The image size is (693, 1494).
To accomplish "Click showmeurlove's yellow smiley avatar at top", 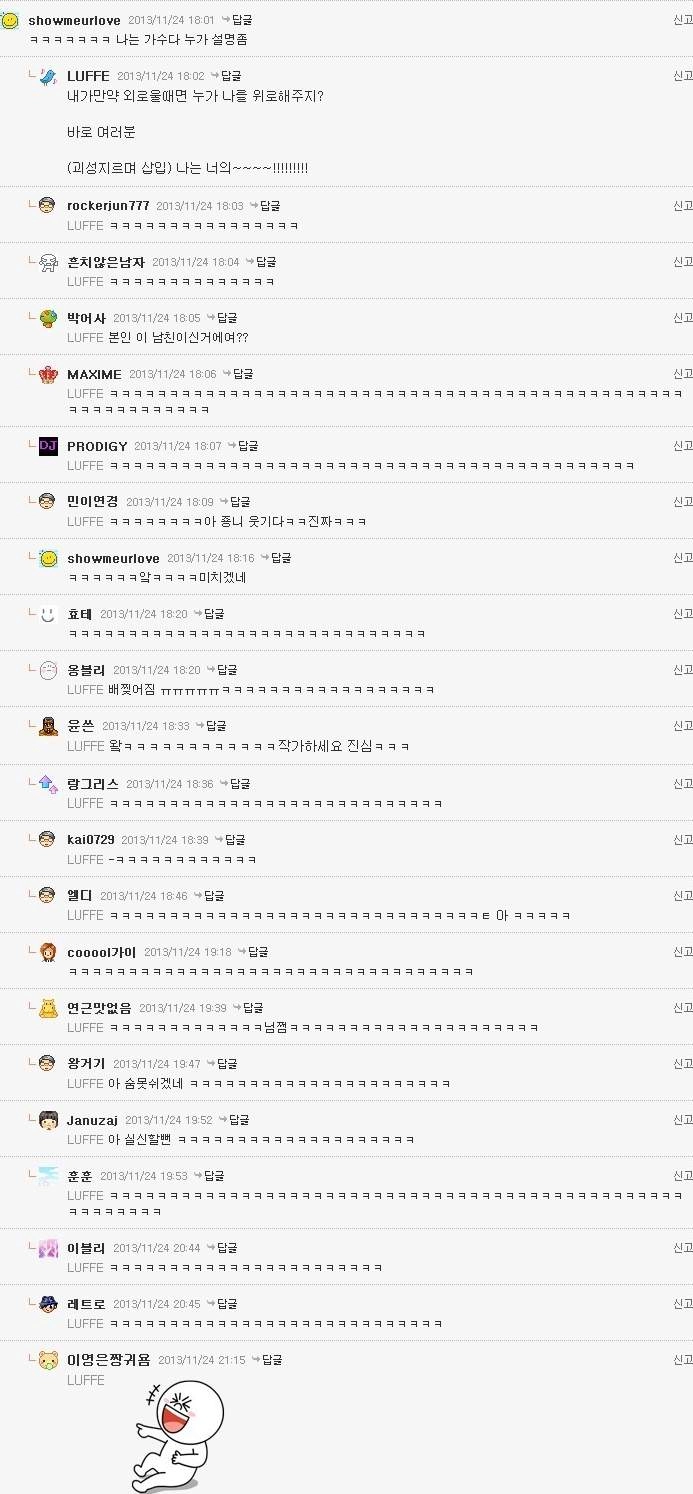I will [x=10, y=20].
